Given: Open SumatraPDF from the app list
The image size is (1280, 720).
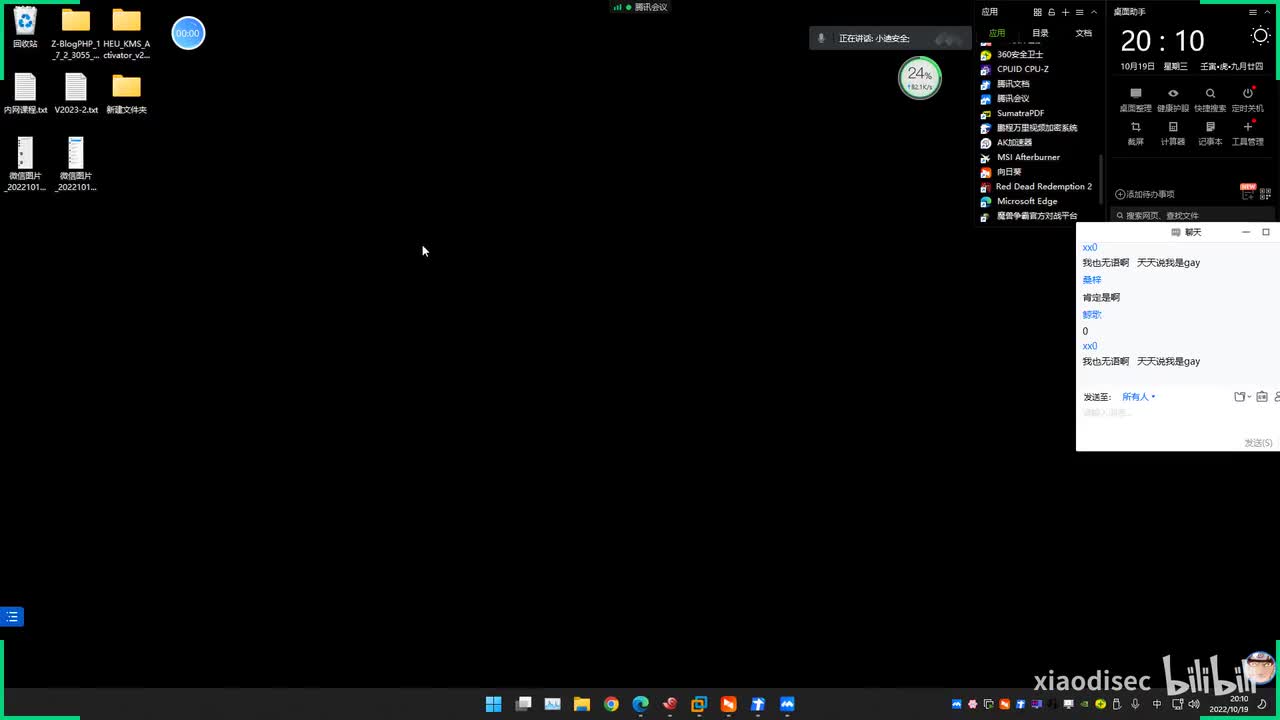Looking at the screenshot, I should [1012, 113].
